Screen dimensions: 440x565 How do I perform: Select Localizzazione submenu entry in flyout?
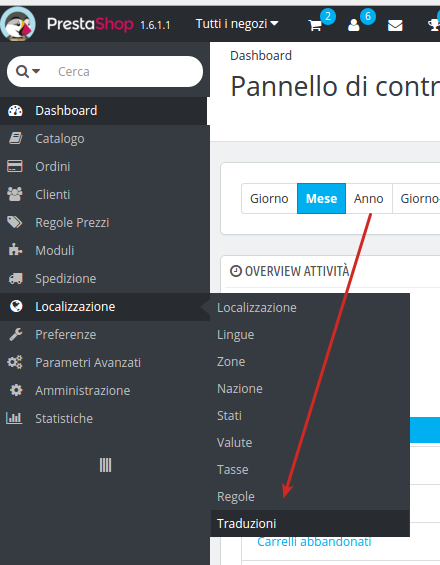click(x=310, y=308)
